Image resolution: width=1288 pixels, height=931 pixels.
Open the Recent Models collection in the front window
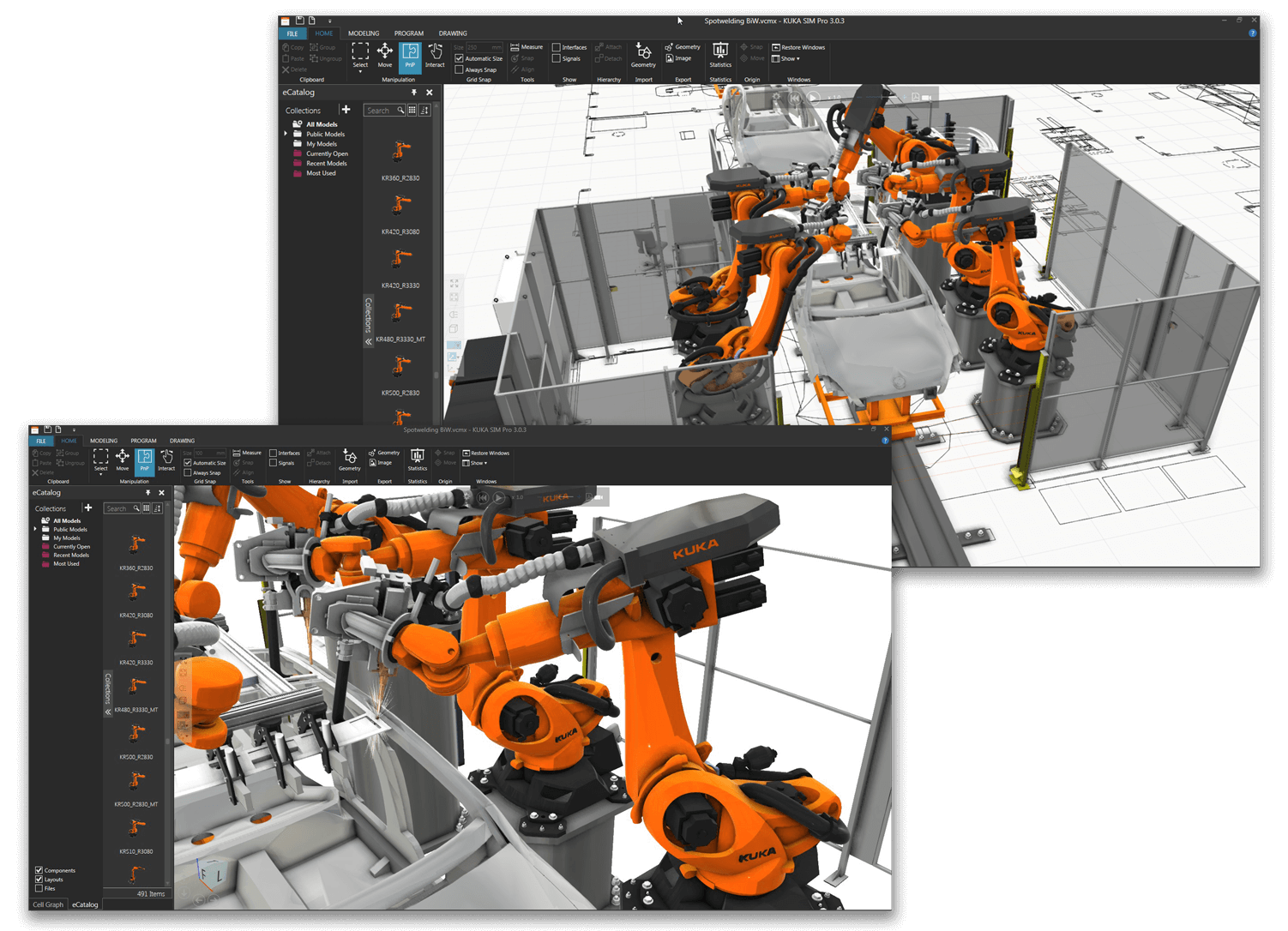click(70, 555)
